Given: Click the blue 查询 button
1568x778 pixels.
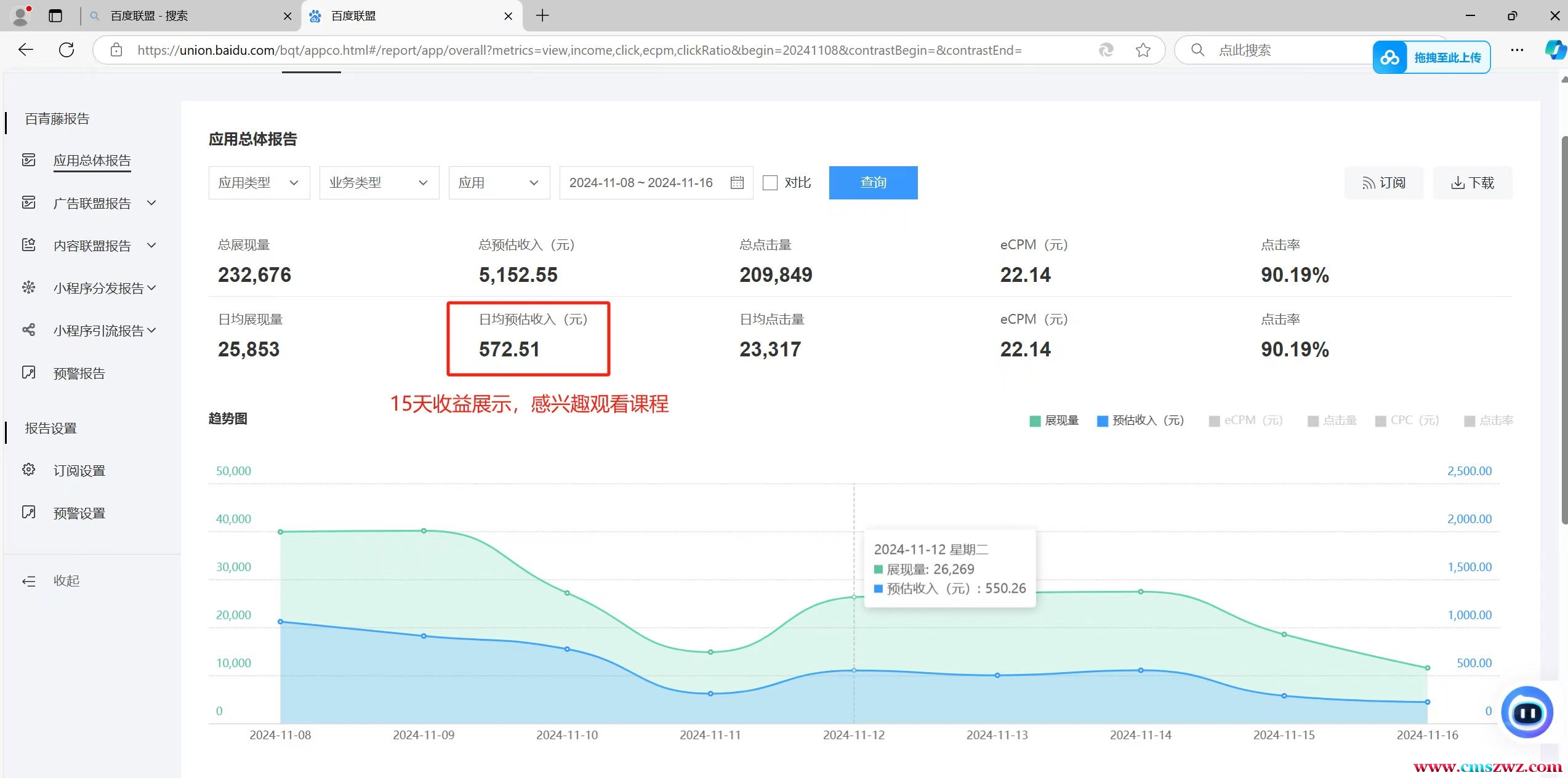Looking at the screenshot, I should [x=873, y=183].
